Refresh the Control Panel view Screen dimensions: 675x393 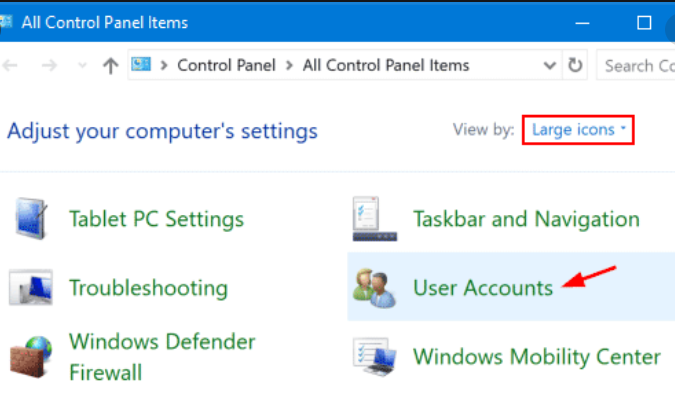click(575, 65)
